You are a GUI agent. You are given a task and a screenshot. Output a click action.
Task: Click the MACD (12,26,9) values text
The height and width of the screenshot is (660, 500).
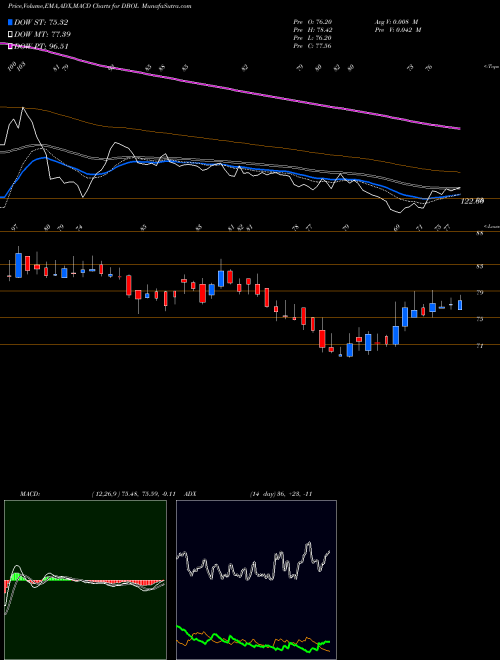[133, 494]
